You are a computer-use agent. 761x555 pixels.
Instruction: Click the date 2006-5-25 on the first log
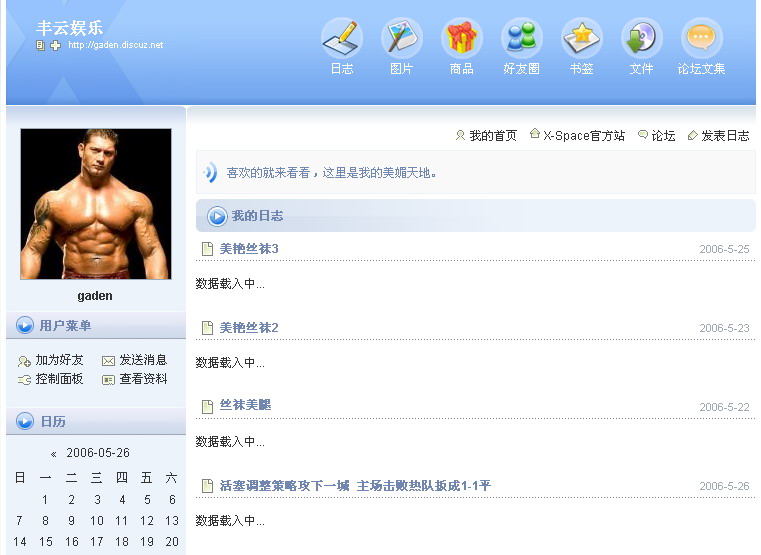click(x=725, y=249)
